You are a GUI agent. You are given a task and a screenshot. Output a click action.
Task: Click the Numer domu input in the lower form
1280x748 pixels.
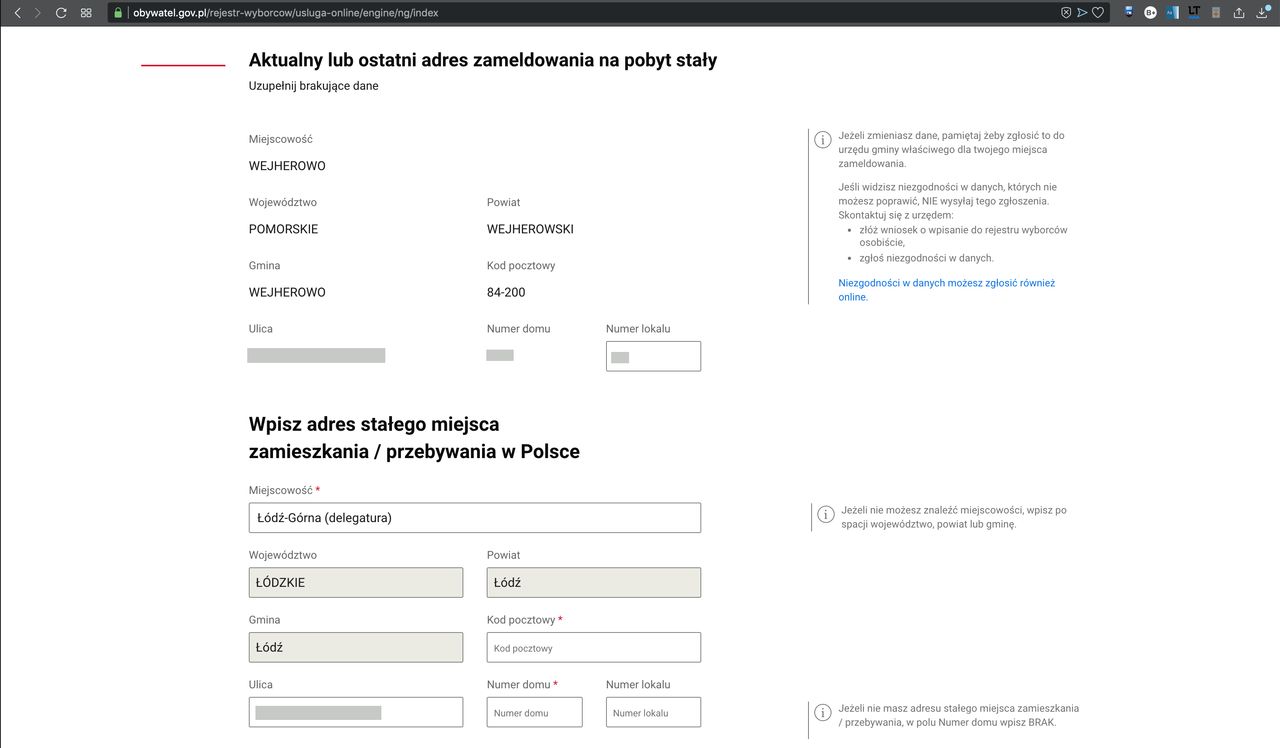pyautogui.click(x=534, y=713)
